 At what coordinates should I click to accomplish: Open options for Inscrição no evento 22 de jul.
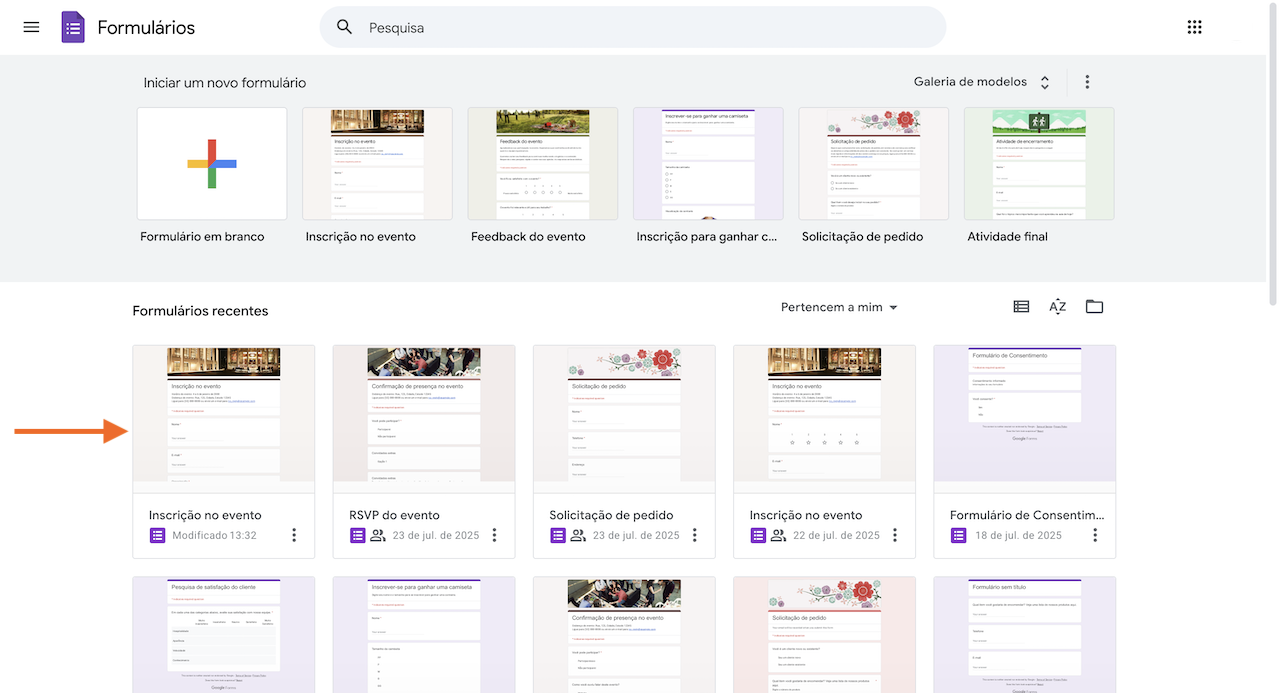(895, 535)
